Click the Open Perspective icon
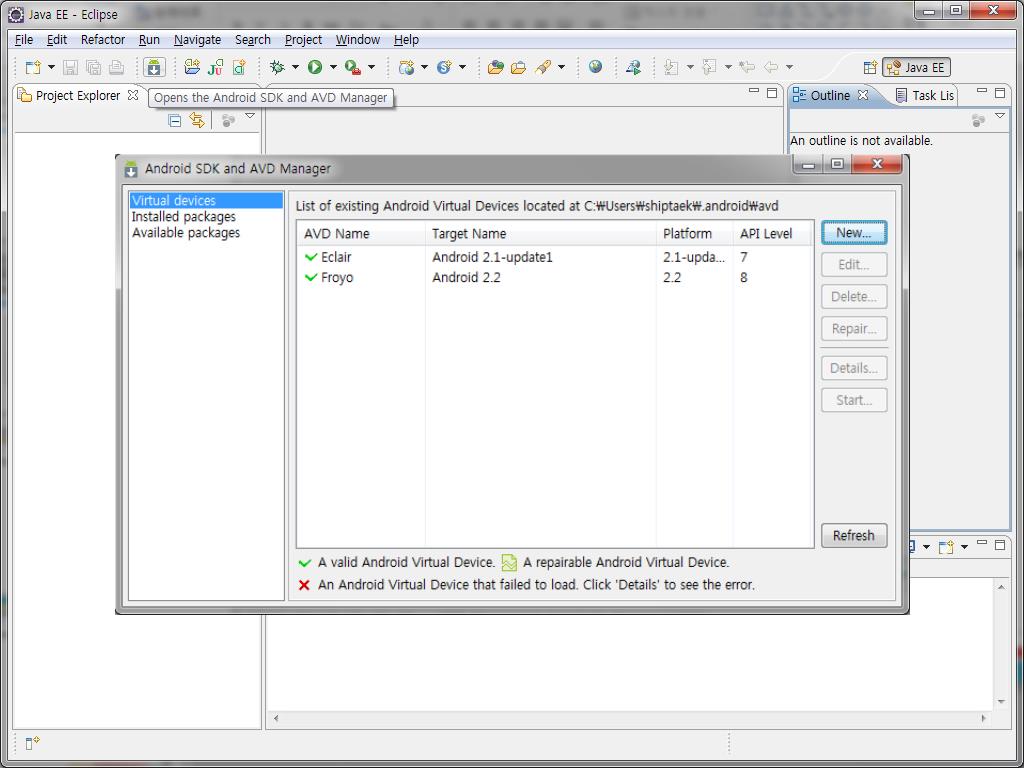Viewport: 1024px width, 768px height. coord(870,67)
